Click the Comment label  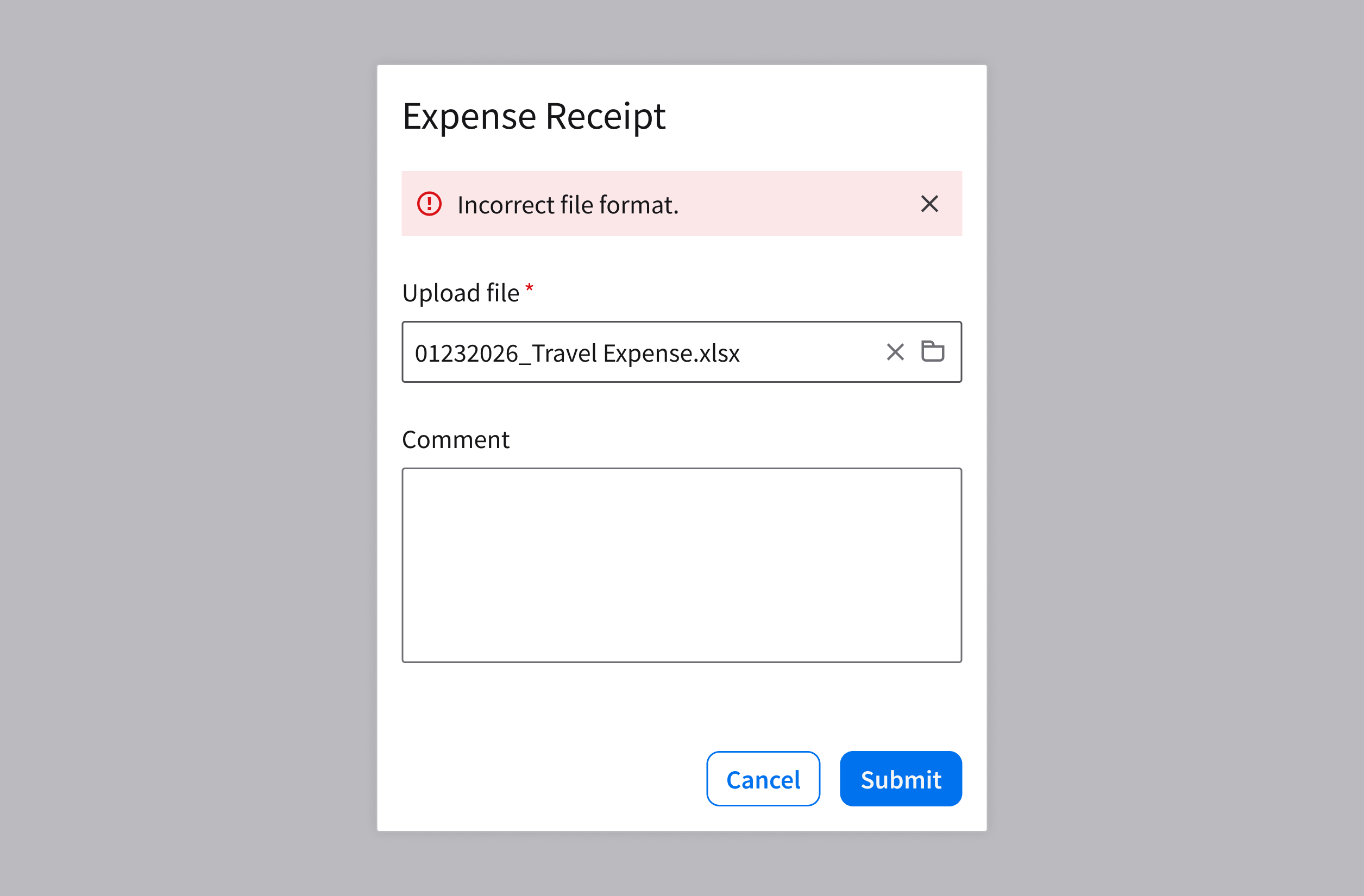click(x=456, y=440)
